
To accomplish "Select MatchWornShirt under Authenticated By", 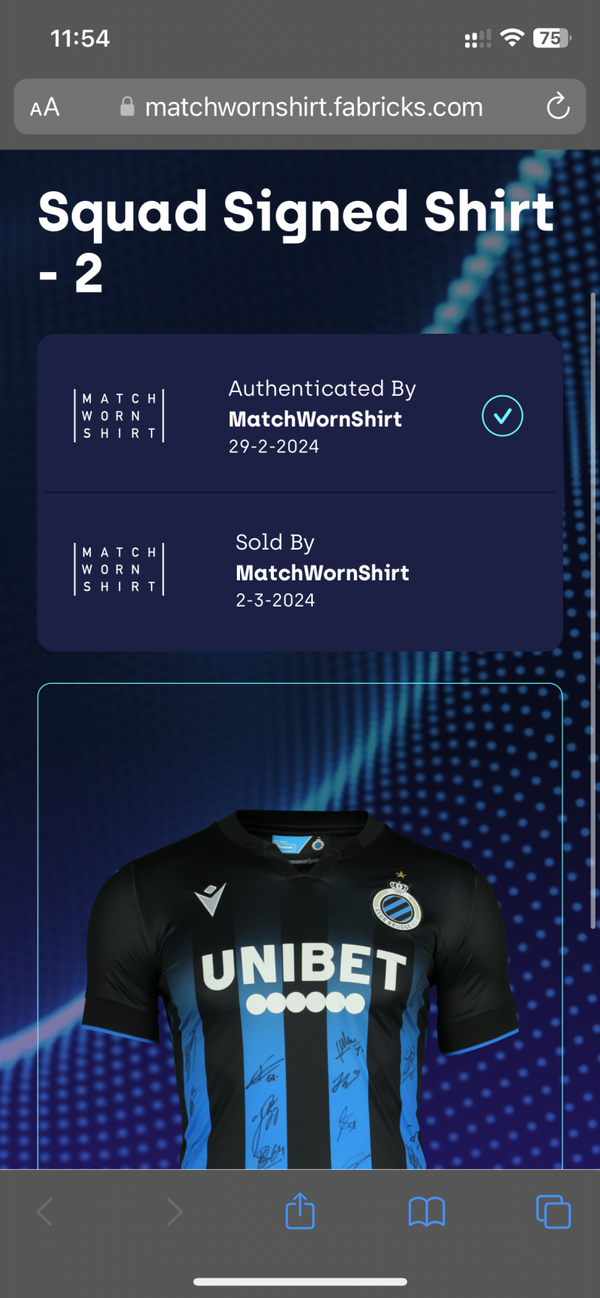I will (315, 419).
